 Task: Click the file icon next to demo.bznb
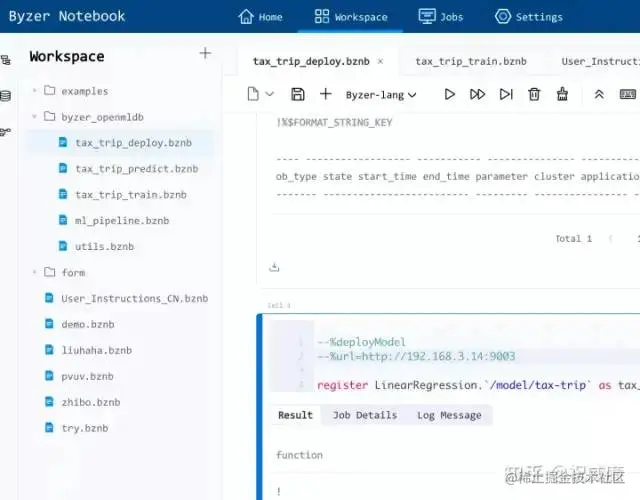pyautogui.click(x=49, y=324)
